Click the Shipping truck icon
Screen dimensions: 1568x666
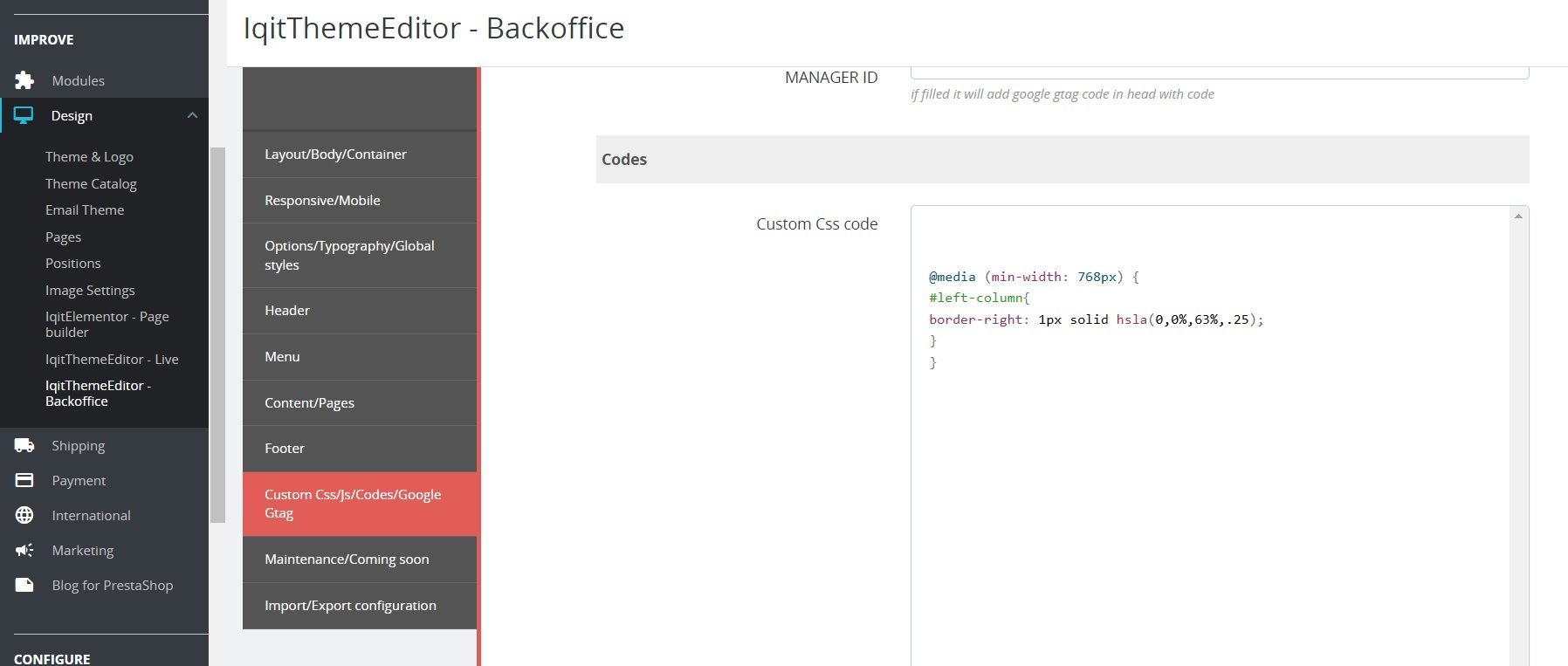coord(24,445)
